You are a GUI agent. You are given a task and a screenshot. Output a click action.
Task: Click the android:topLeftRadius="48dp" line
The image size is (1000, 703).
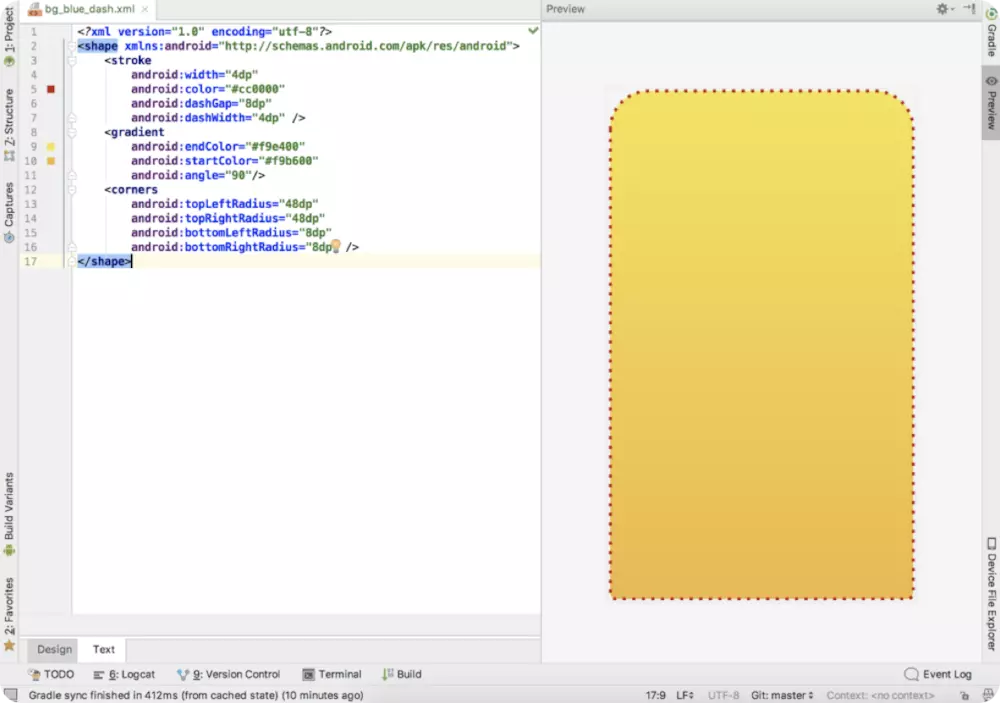(224, 204)
